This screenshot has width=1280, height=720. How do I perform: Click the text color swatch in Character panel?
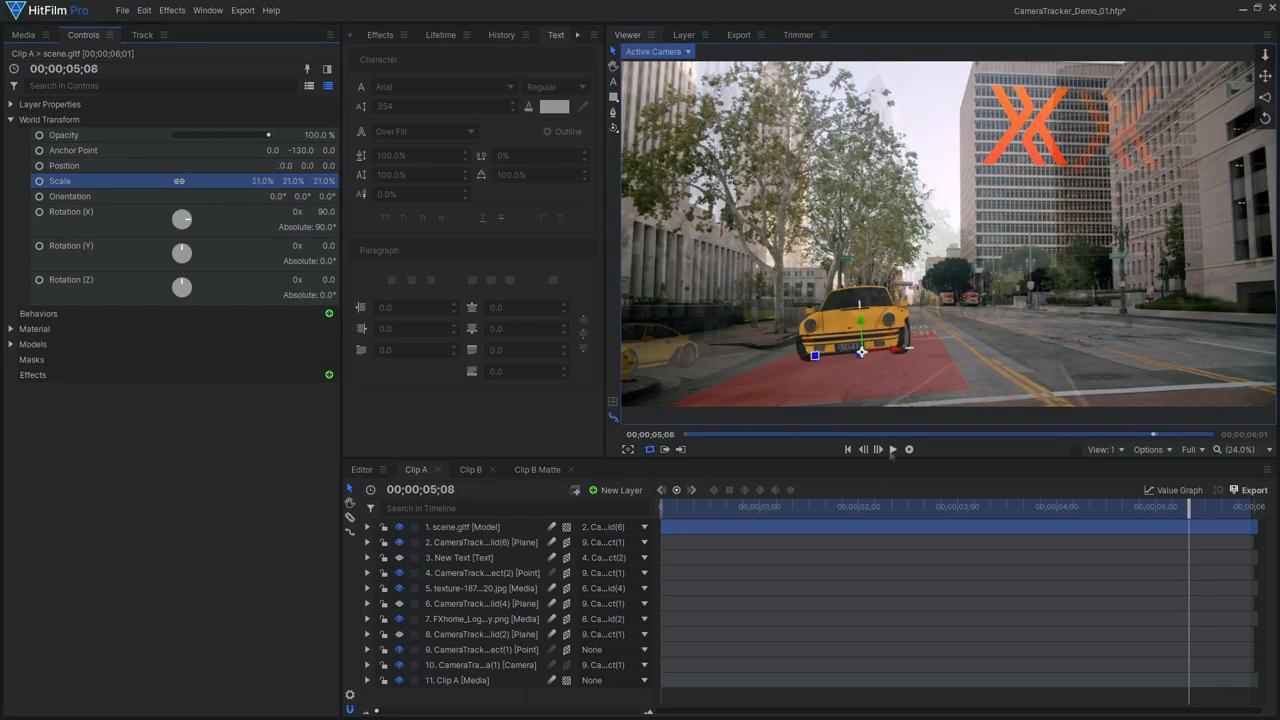point(554,106)
